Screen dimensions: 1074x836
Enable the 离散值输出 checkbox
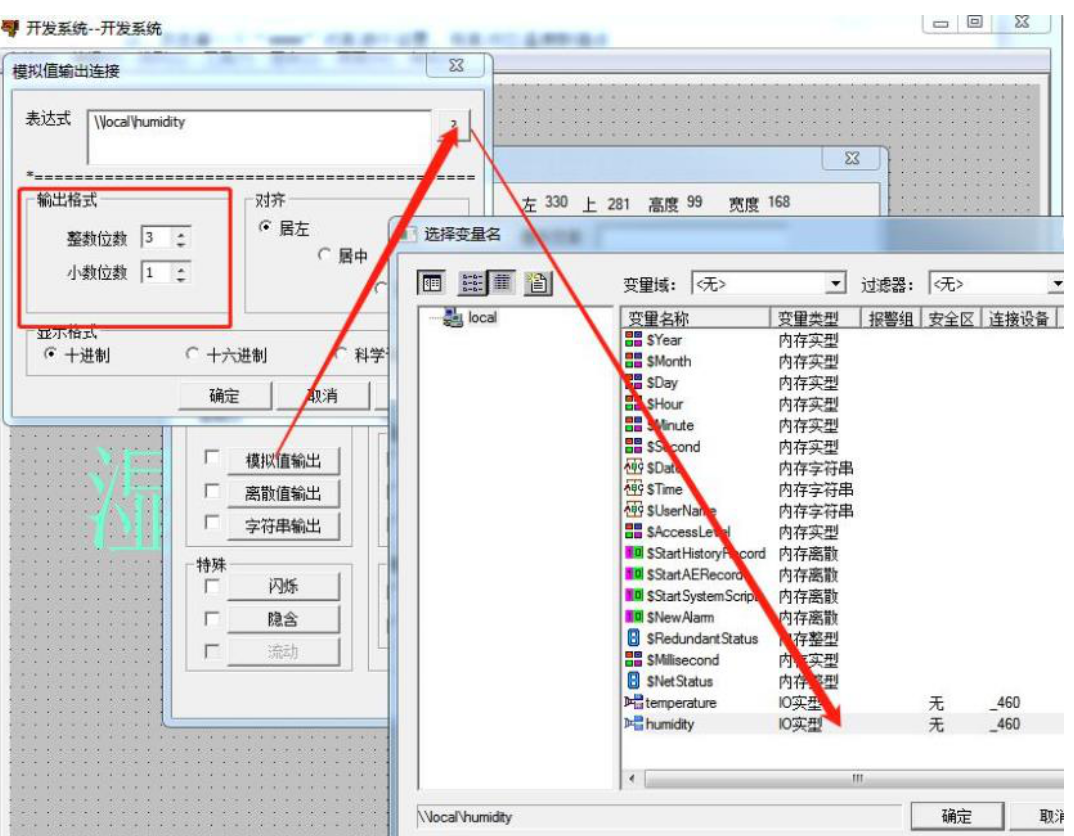click(x=212, y=490)
